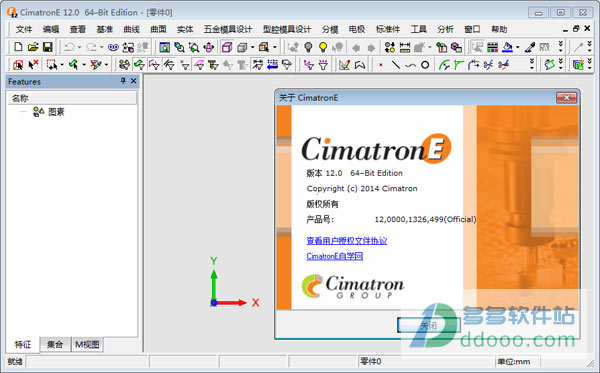Open the paint bucket color dropdown arrow
Image resolution: width=600 pixels, height=373 pixels.
[518, 47]
